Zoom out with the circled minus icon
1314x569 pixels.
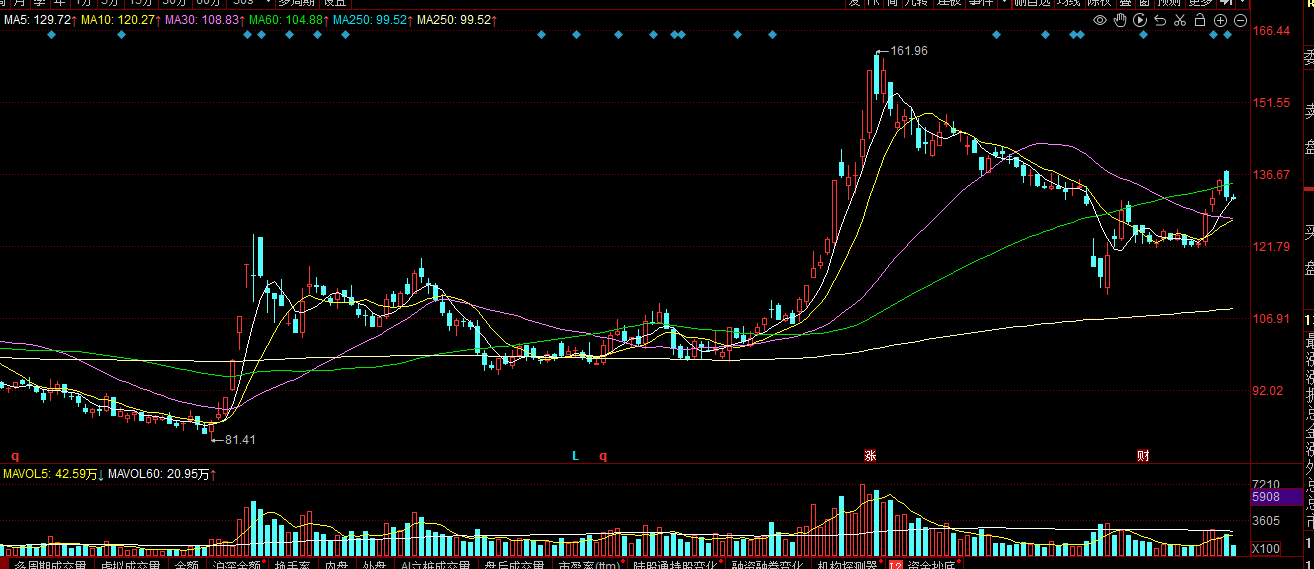coord(1241,20)
